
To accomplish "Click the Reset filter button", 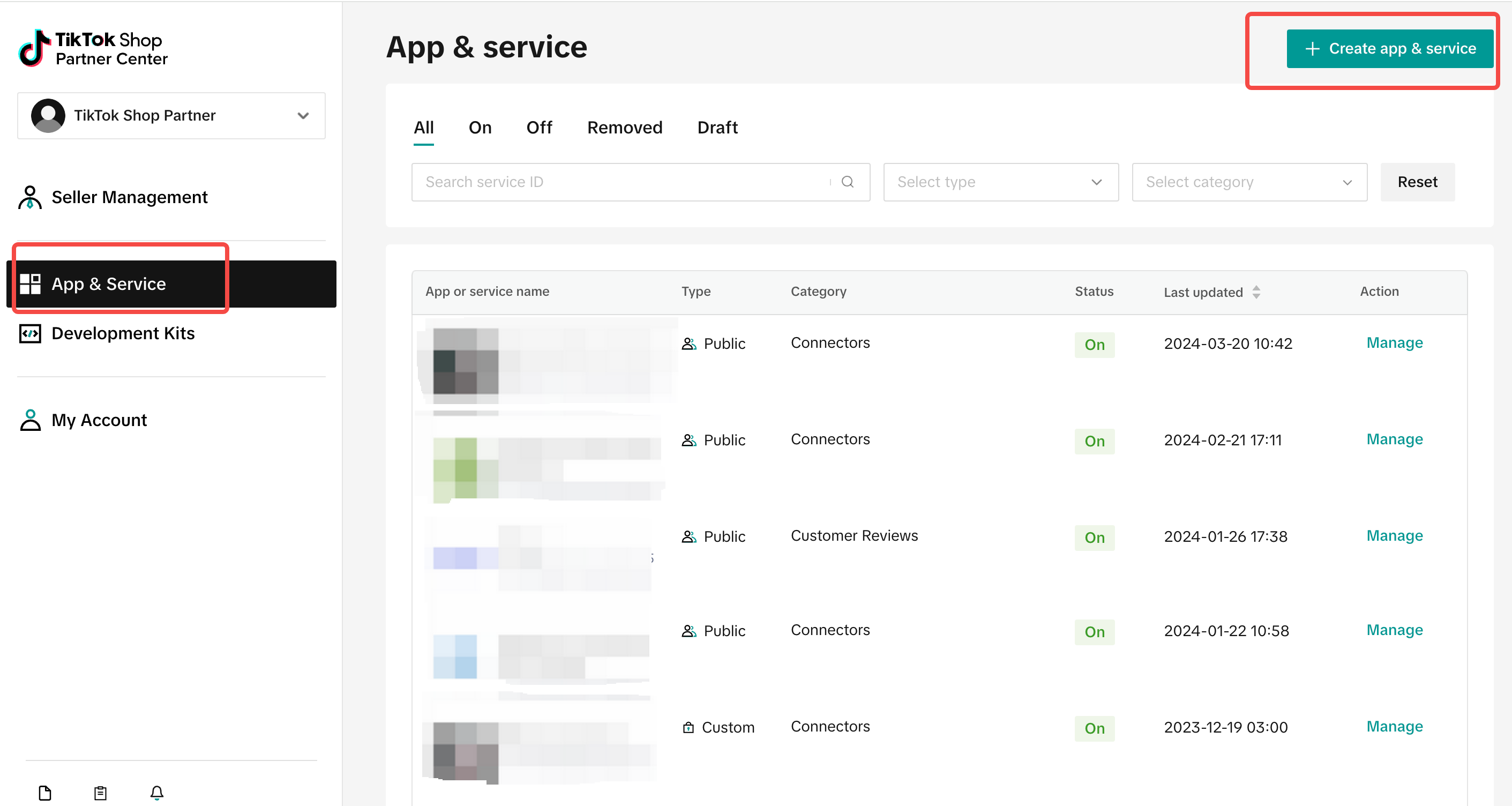I will 1417,182.
